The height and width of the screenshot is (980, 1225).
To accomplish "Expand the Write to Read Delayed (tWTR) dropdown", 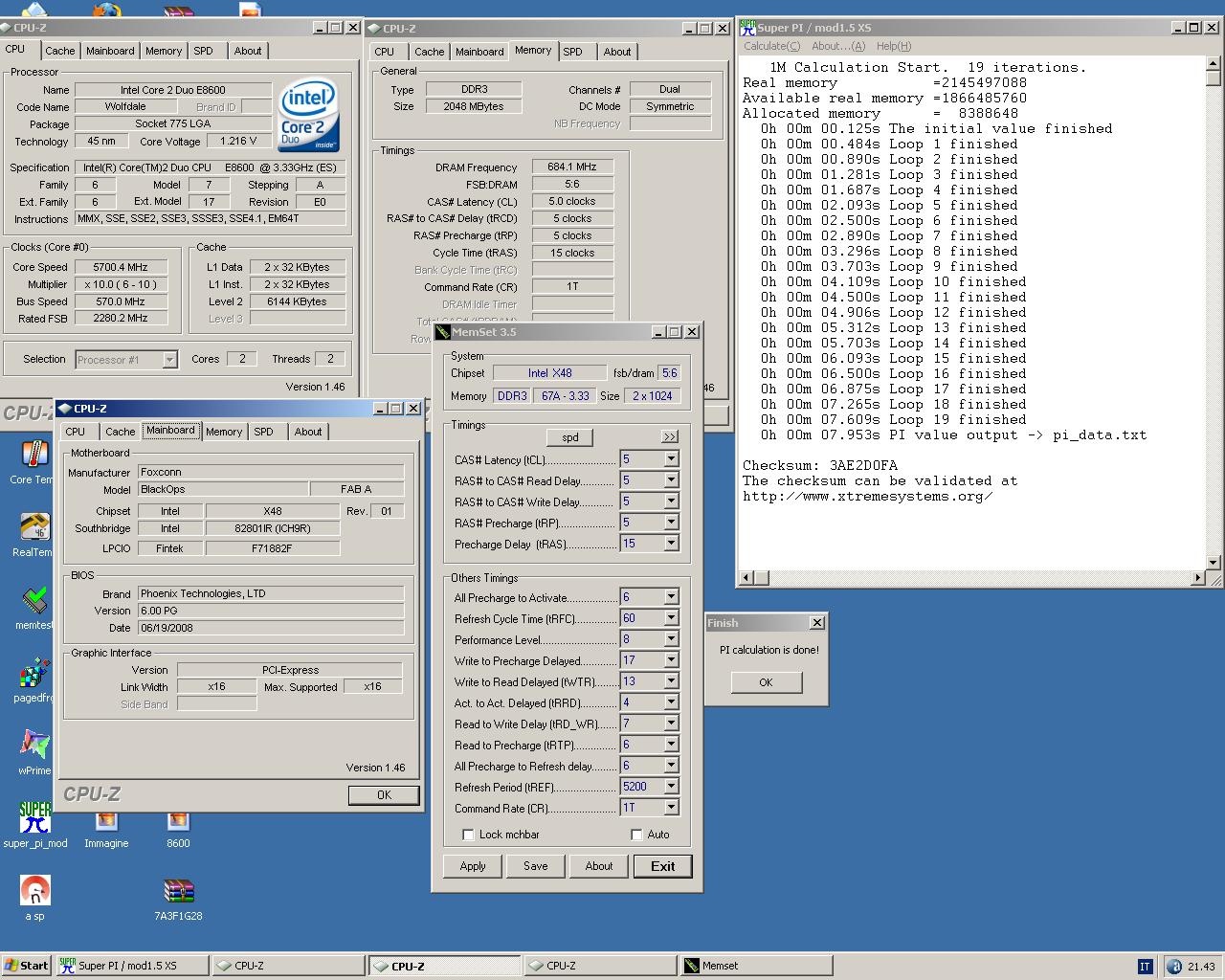I will point(671,681).
